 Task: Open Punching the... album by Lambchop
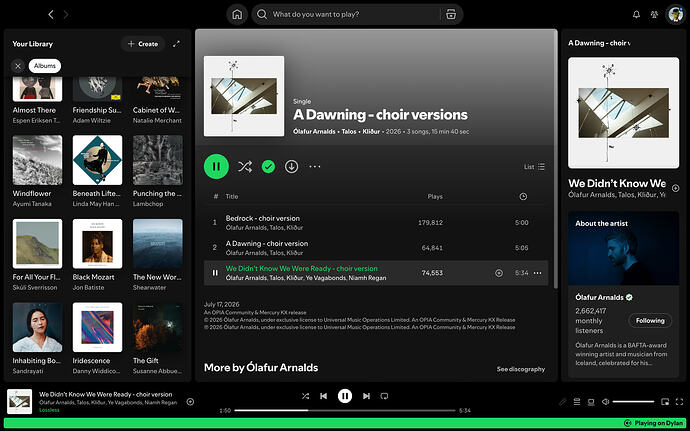point(158,171)
